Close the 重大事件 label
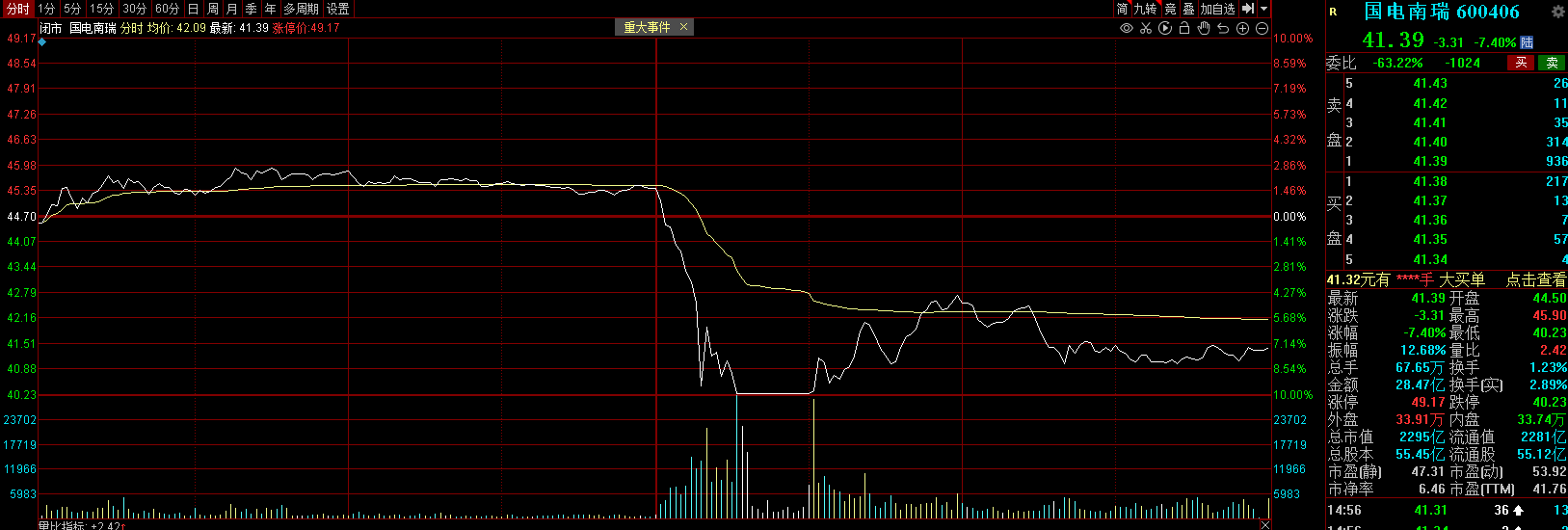 pyautogui.click(x=684, y=27)
